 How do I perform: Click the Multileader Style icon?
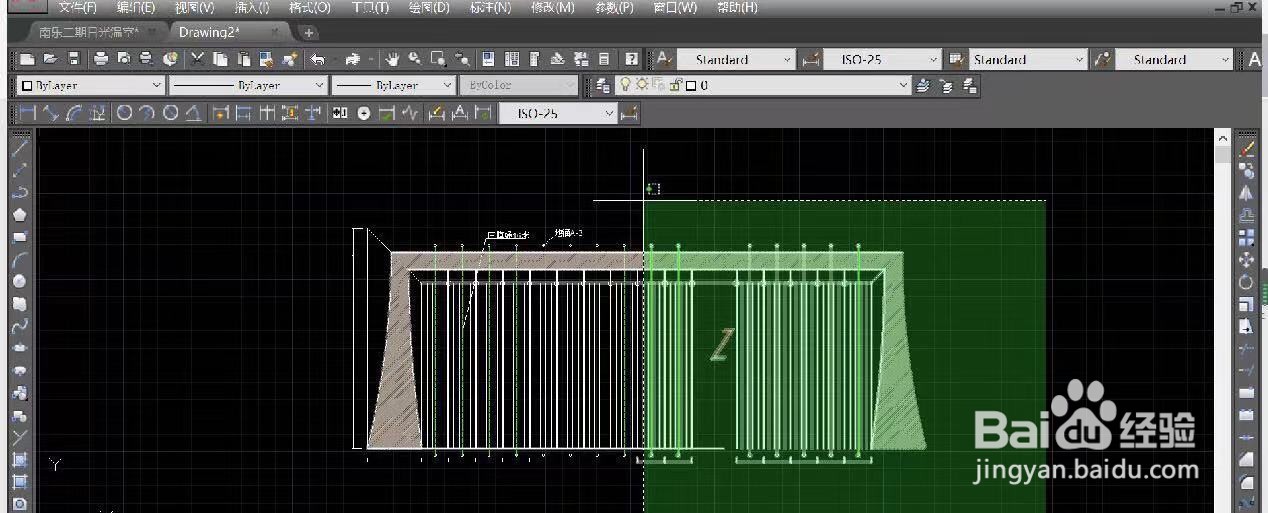click(x=1103, y=59)
